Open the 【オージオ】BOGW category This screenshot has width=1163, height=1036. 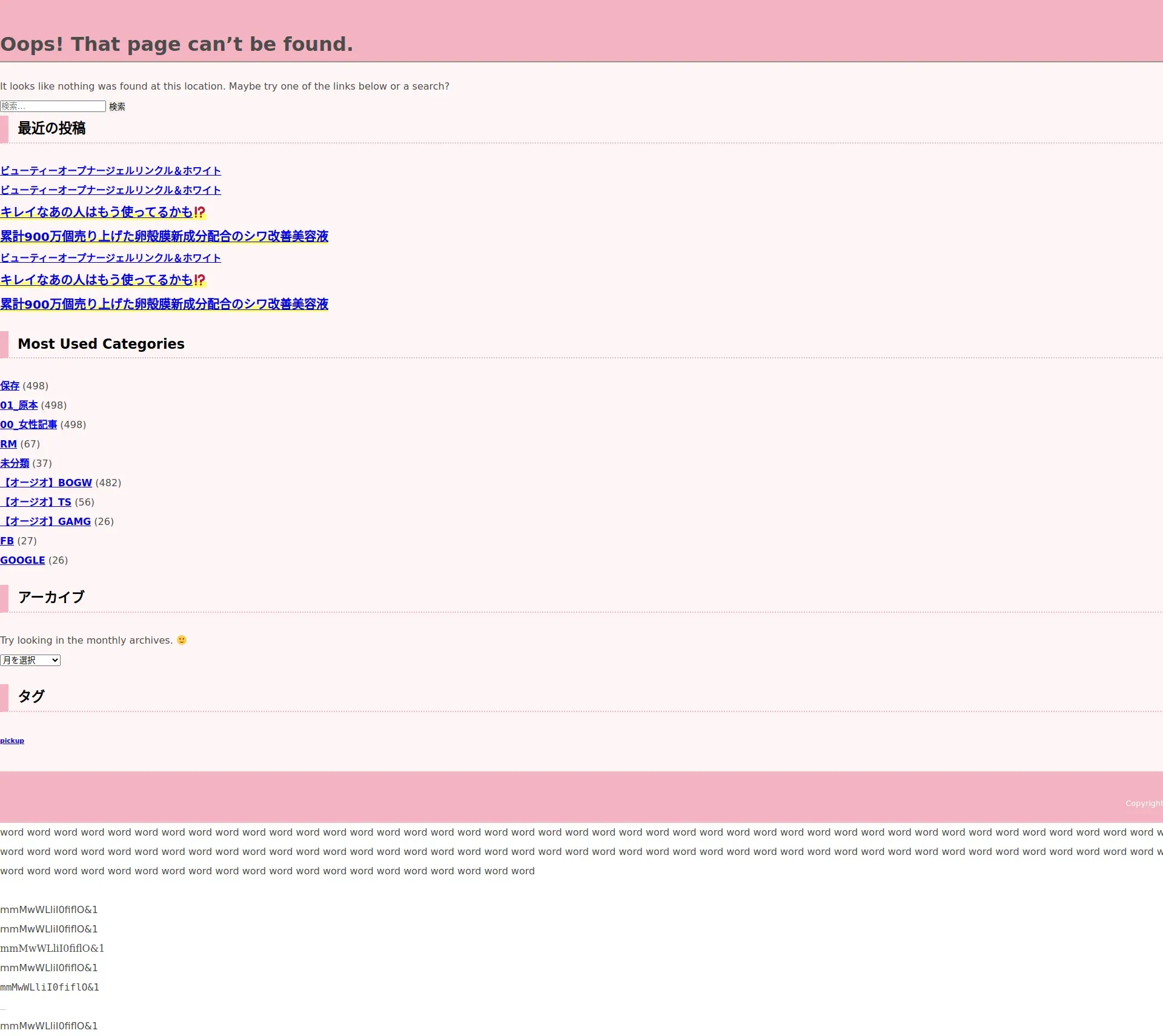click(47, 483)
